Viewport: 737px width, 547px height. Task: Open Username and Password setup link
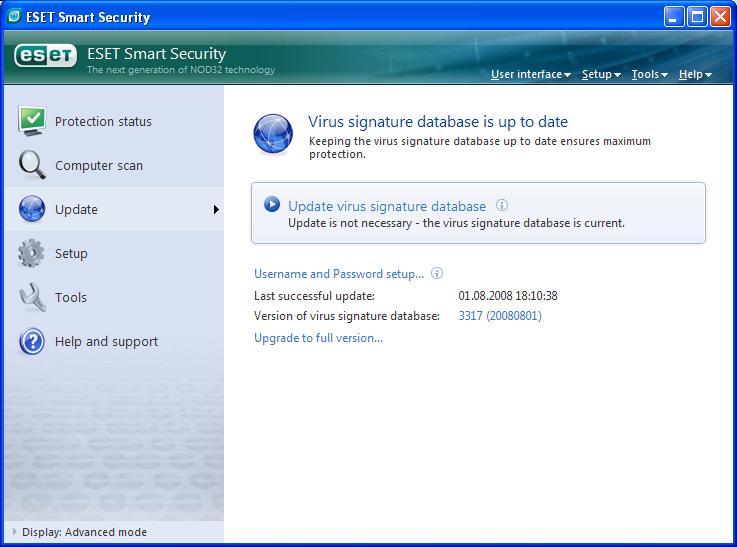[339, 274]
